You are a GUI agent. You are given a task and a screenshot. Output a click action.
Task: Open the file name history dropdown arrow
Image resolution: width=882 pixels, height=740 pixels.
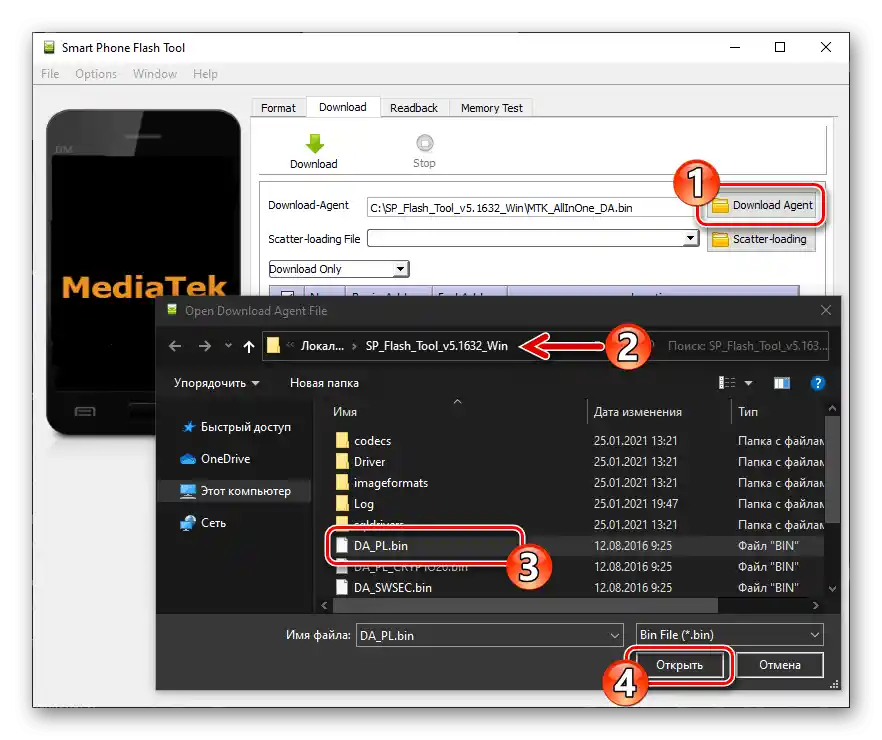[x=615, y=635]
